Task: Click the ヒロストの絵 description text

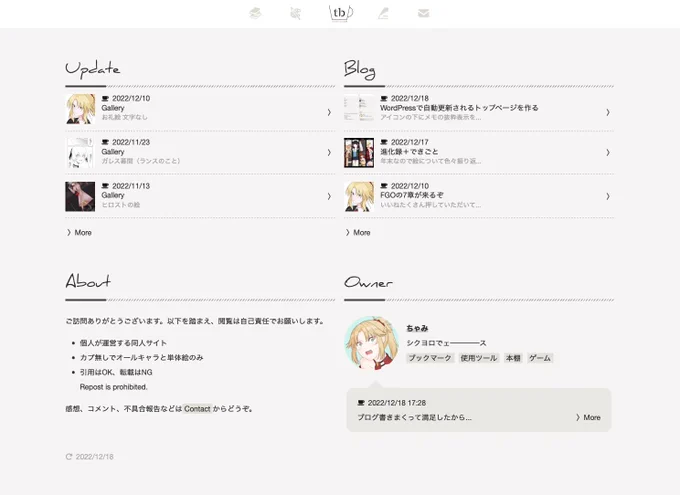Action: (121, 205)
